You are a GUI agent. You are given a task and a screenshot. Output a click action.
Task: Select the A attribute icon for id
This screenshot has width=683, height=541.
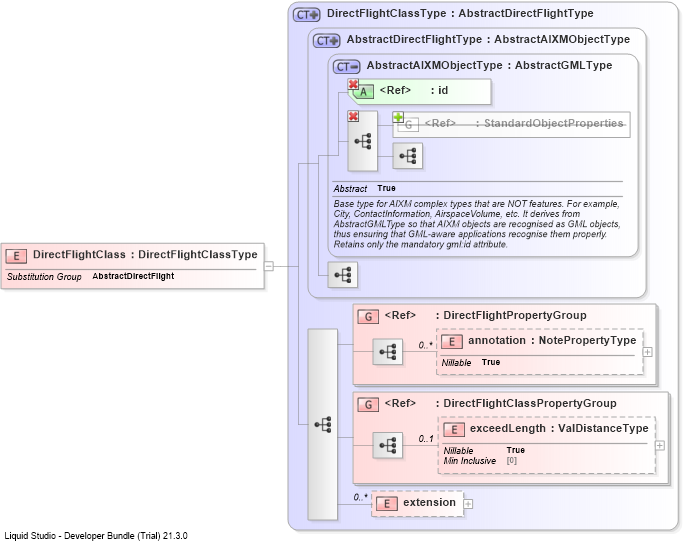pos(363,92)
